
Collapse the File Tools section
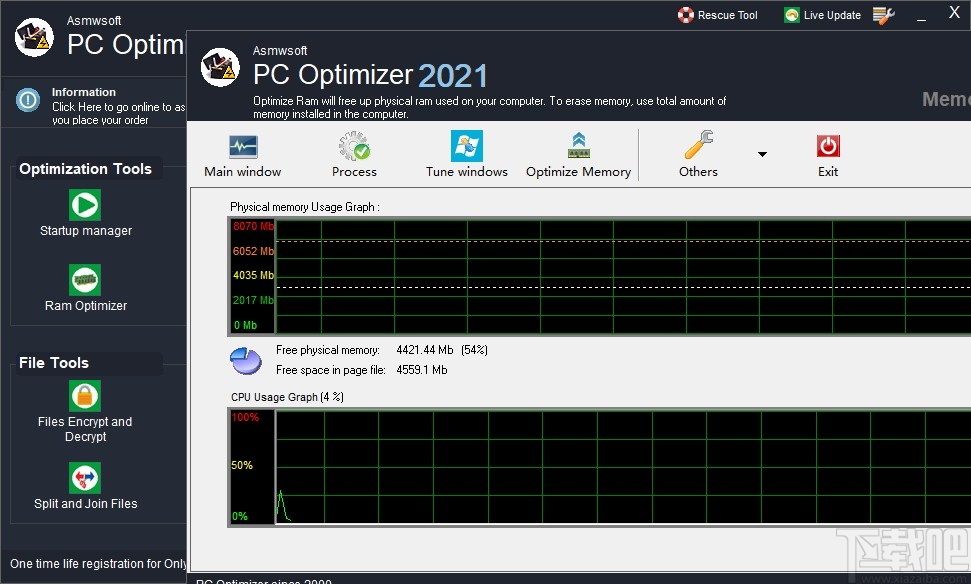[x=52, y=362]
